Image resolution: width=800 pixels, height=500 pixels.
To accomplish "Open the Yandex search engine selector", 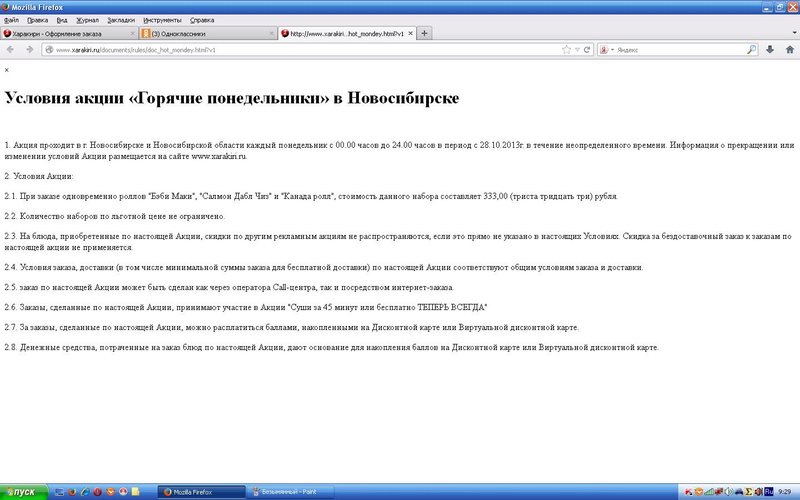I will [606, 49].
